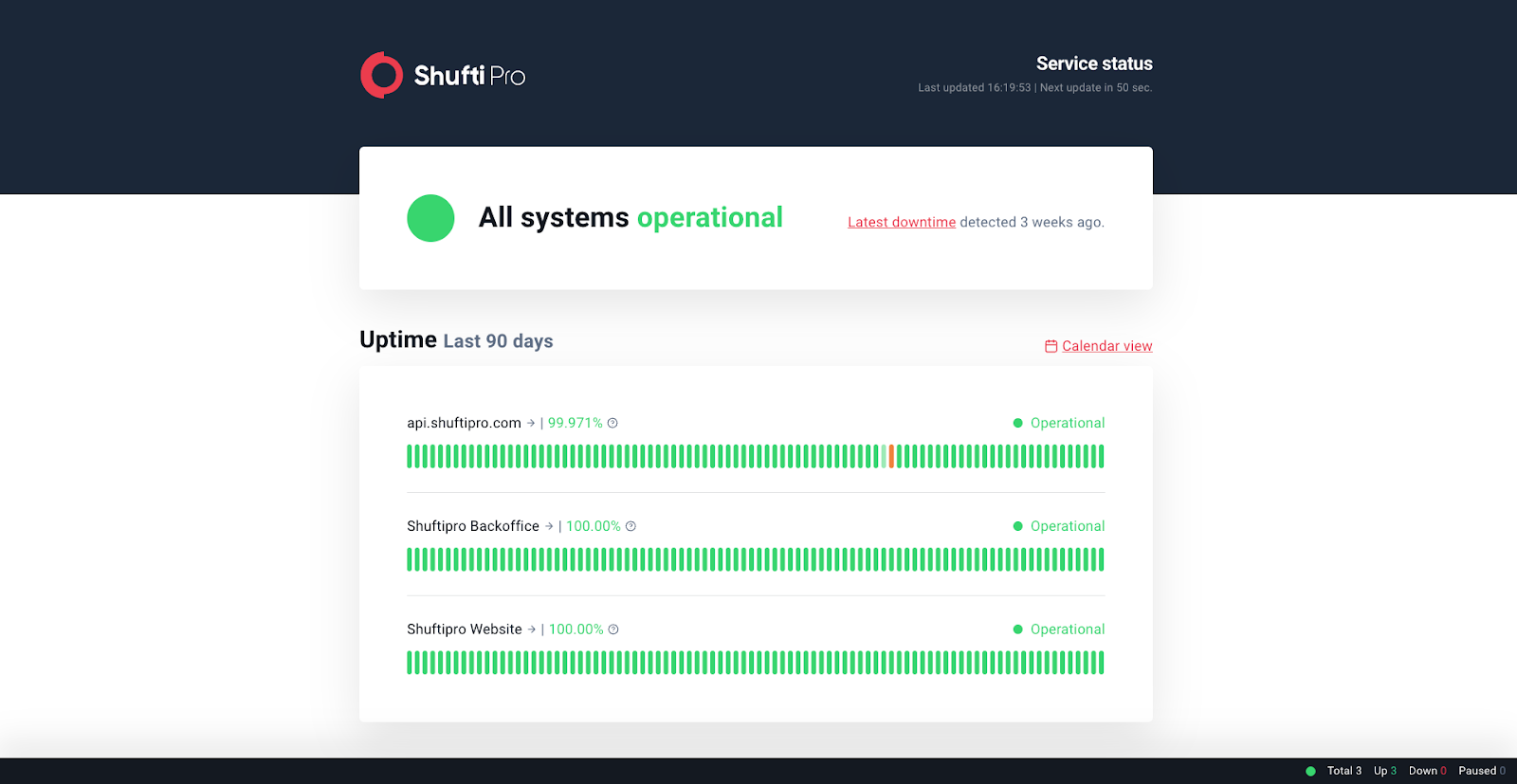
Task: Click the Service status heading
Action: click(x=1094, y=64)
